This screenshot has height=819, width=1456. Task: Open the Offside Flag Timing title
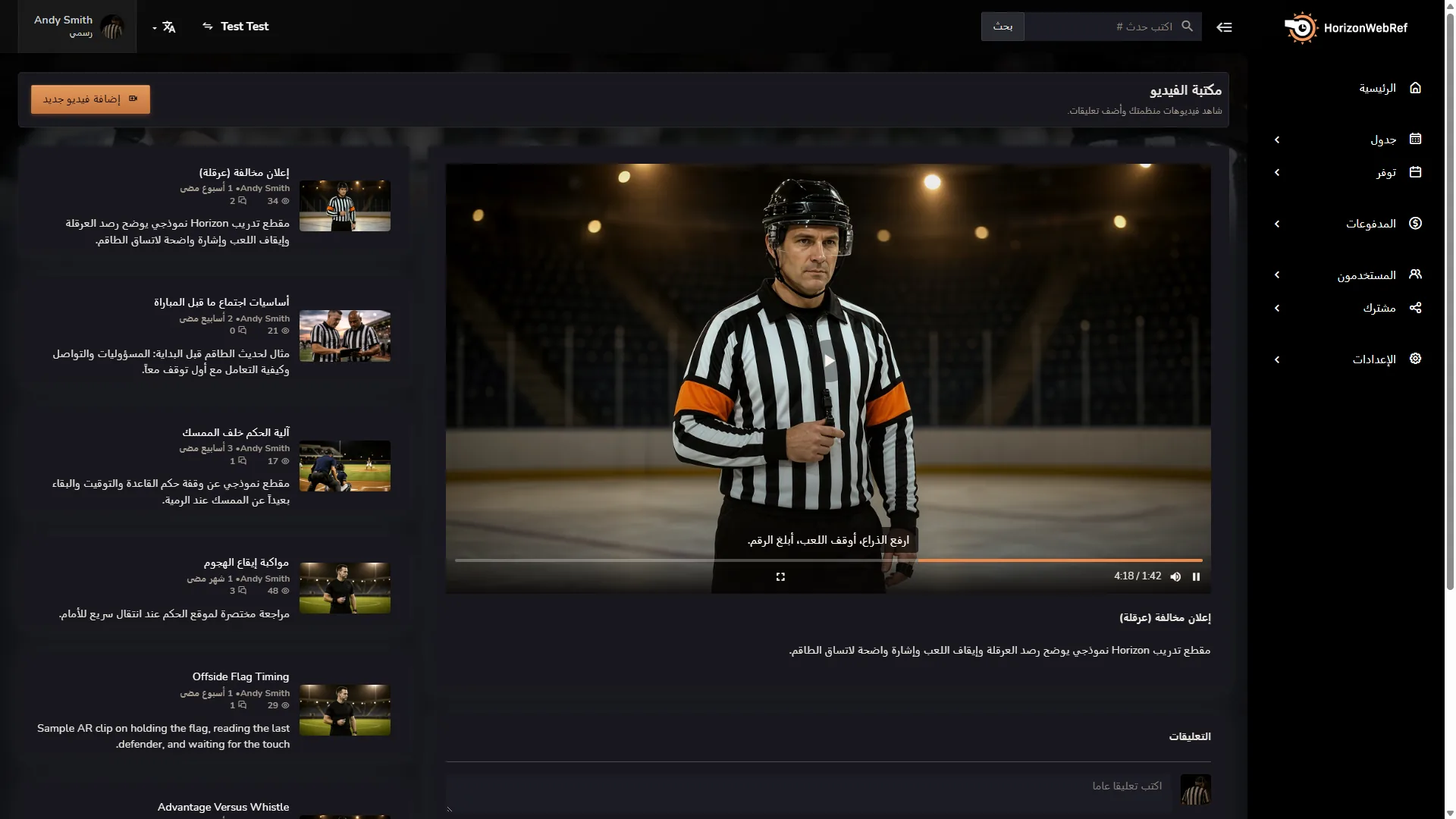[x=240, y=676]
